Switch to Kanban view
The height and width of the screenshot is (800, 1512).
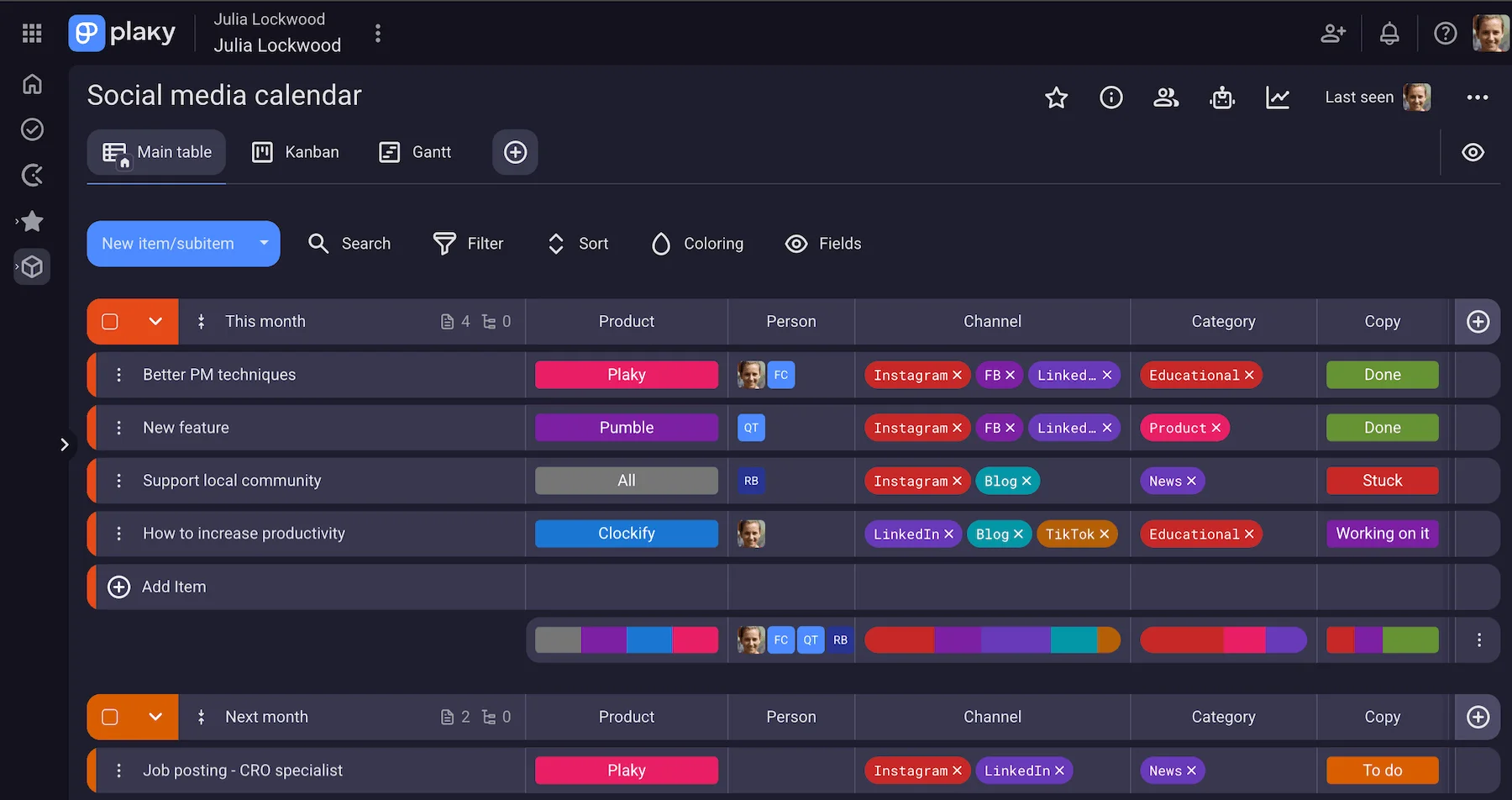296,152
